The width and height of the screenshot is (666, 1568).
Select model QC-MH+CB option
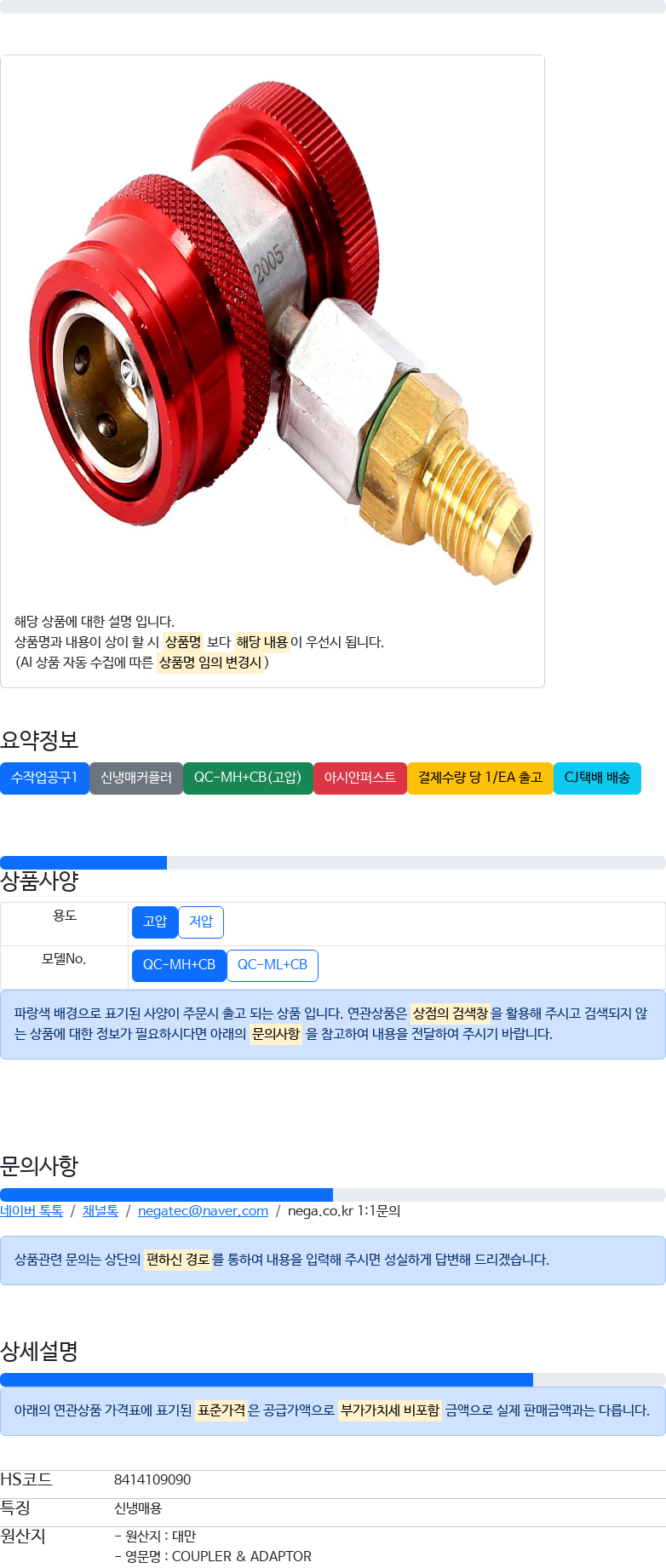click(x=179, y=965)
